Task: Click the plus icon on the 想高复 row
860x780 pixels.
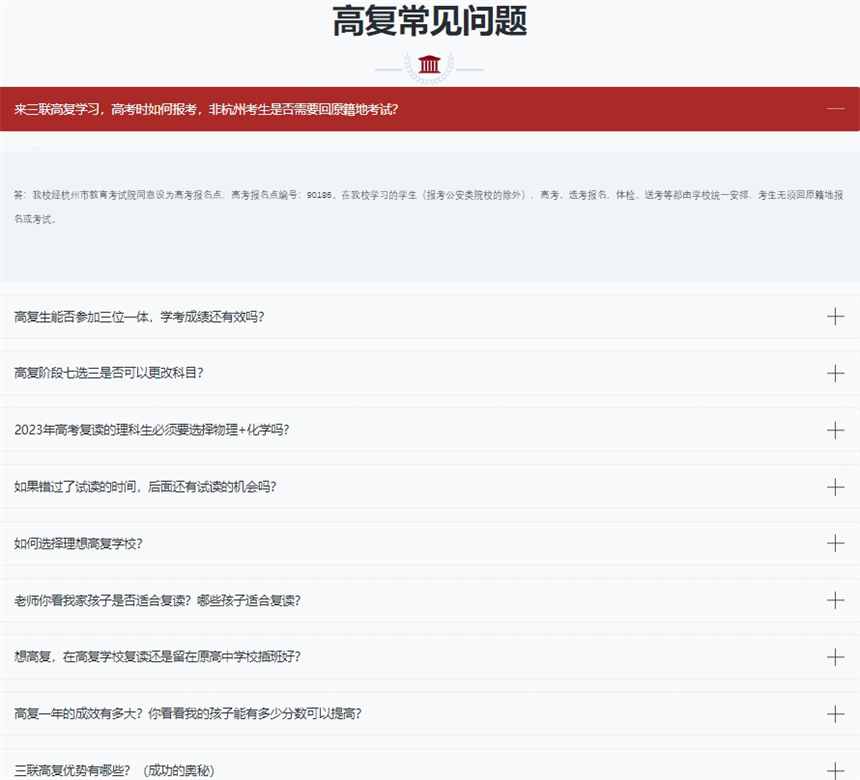Action: click(x=836, y=657)
